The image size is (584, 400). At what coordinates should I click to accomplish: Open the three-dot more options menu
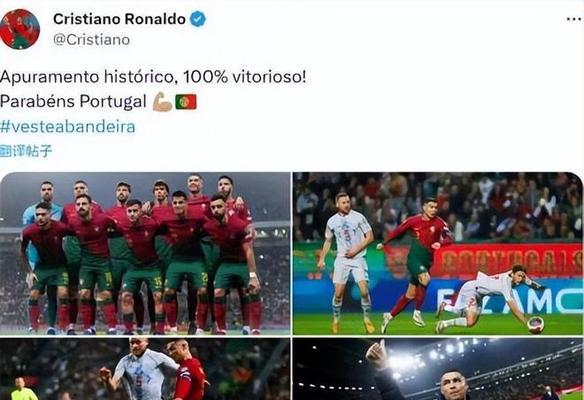(x=575, y=19)
